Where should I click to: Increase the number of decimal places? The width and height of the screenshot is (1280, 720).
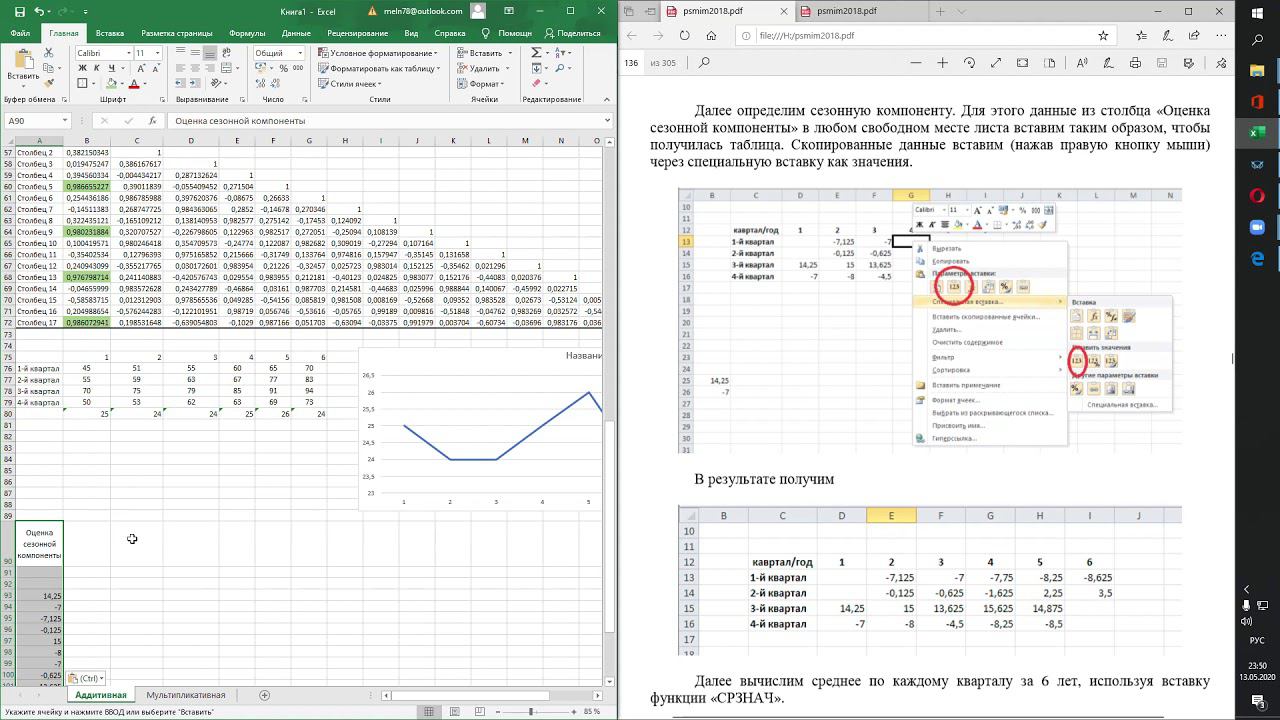point(259,84)
